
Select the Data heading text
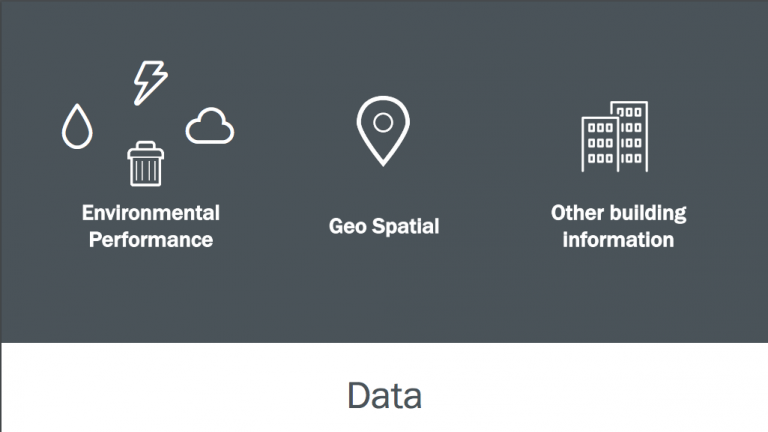click(384, 395)
